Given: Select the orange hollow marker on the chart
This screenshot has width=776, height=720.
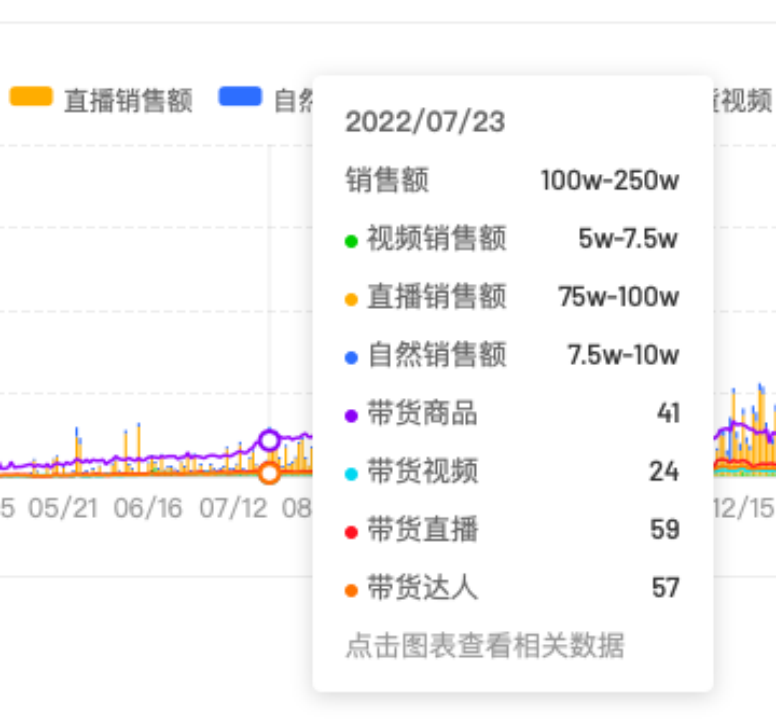Looking at the screenshot, I should 269,473.
